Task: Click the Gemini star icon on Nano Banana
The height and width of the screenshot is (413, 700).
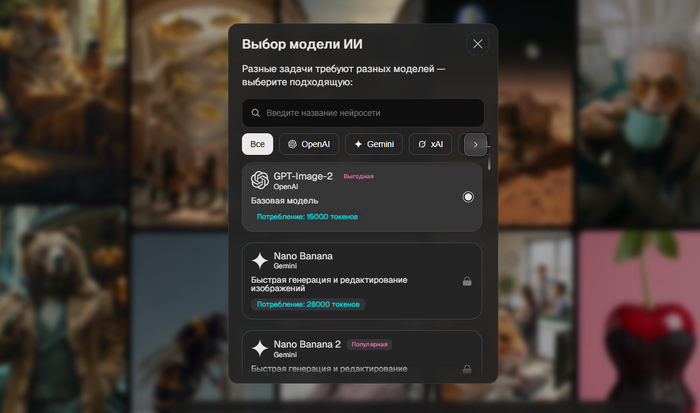Action: tap(260, 260)
